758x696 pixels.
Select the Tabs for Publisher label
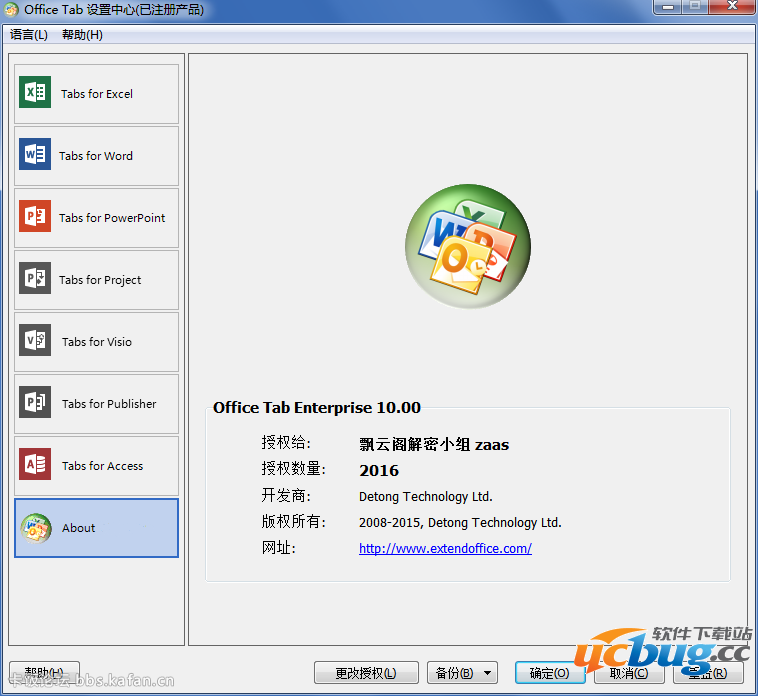pos(109,404)
